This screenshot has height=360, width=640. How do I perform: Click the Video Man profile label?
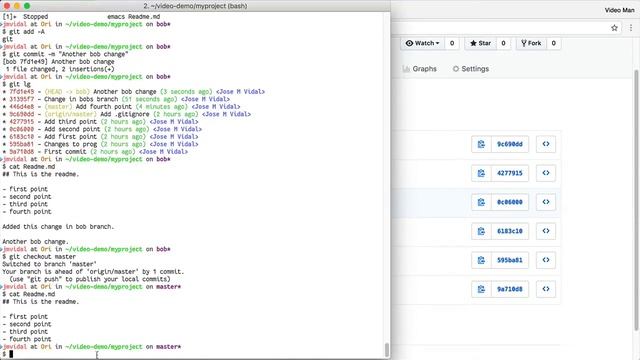point(620,10)
